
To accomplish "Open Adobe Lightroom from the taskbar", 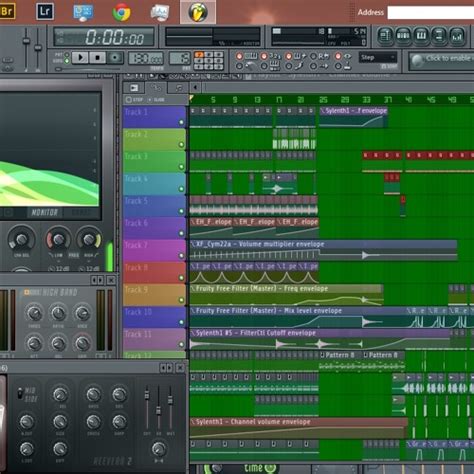I will tap(45, 12).
